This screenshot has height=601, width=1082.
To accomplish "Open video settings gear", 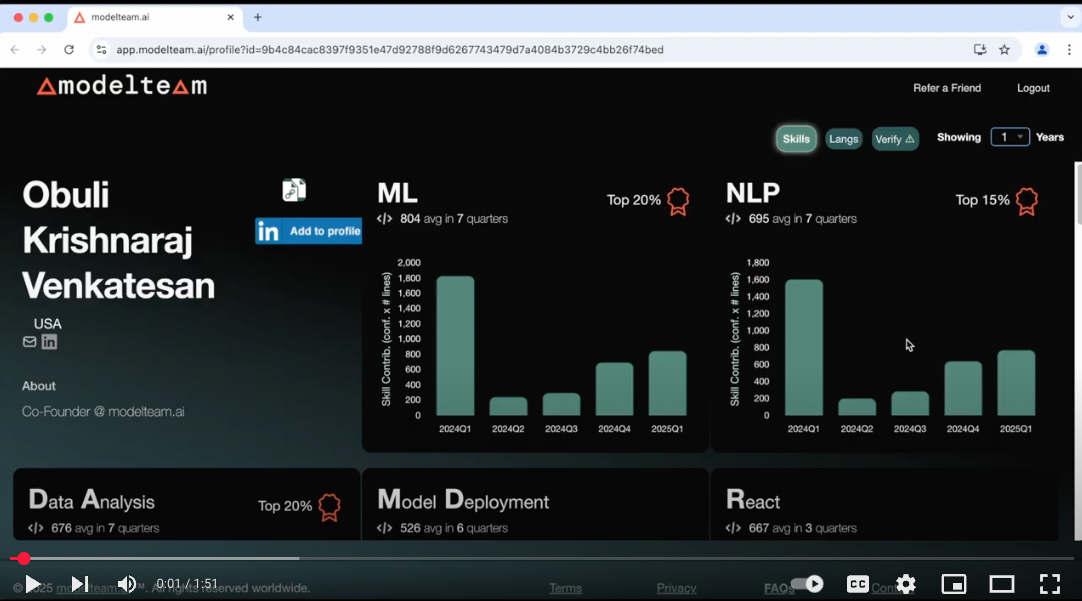I will (905, 584).
